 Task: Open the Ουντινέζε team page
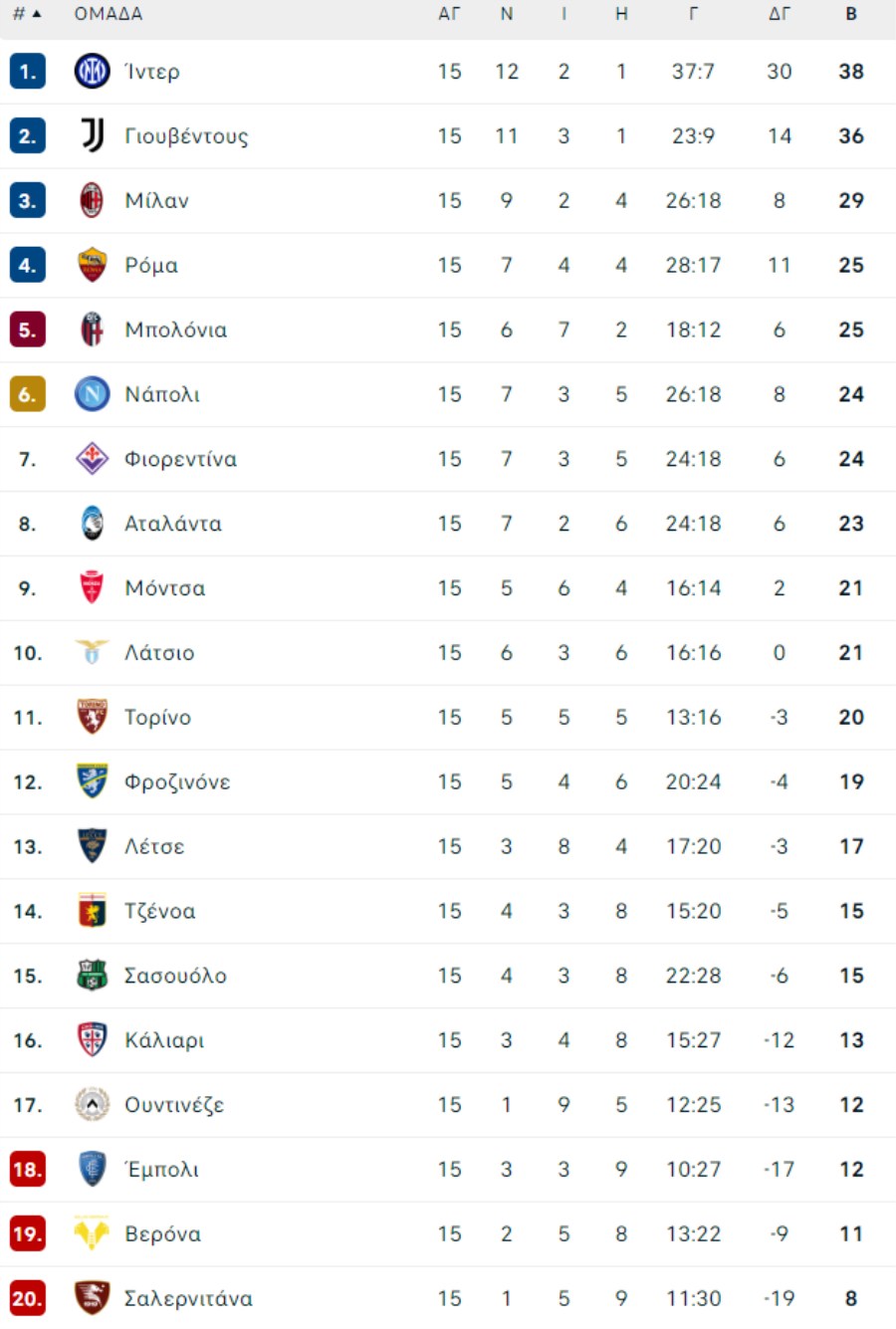click(174, 1105)
